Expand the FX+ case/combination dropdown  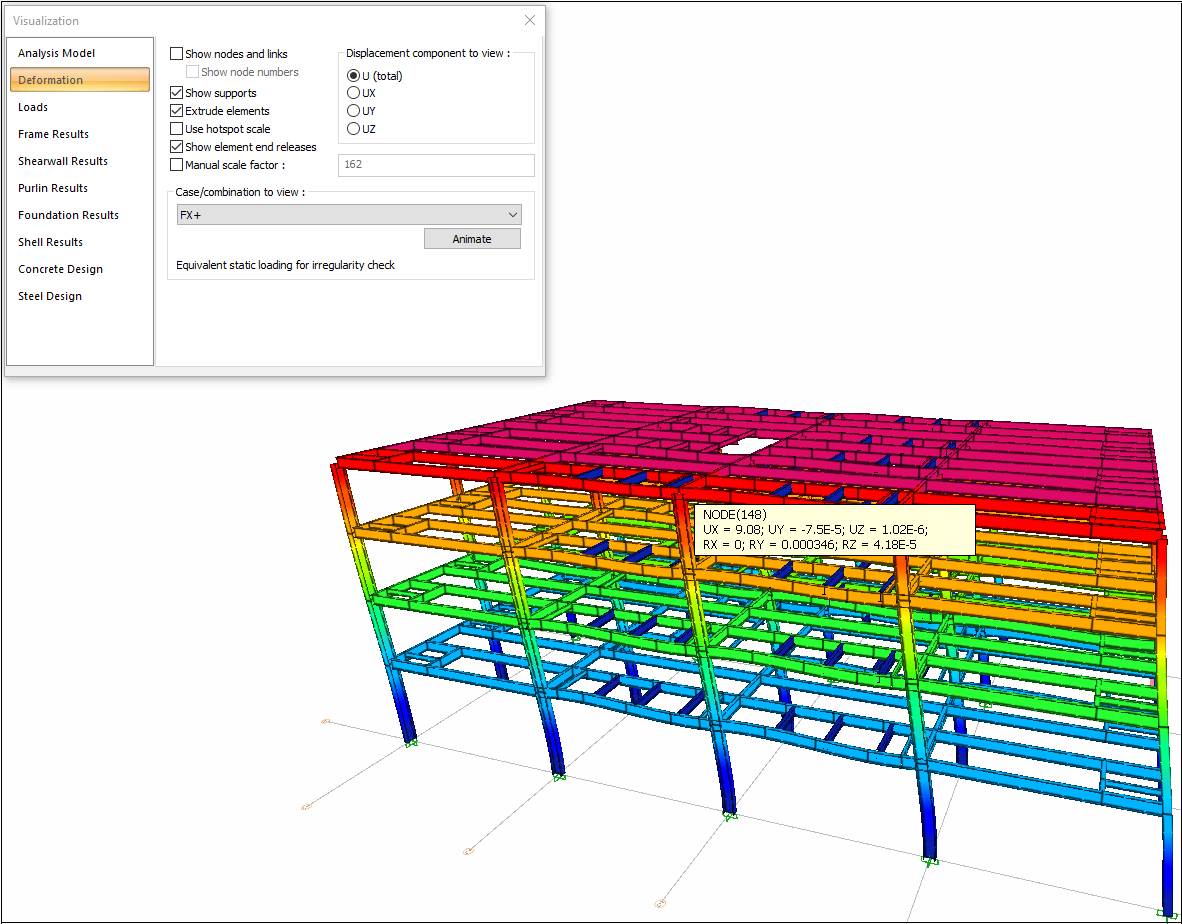click(349, 215)
